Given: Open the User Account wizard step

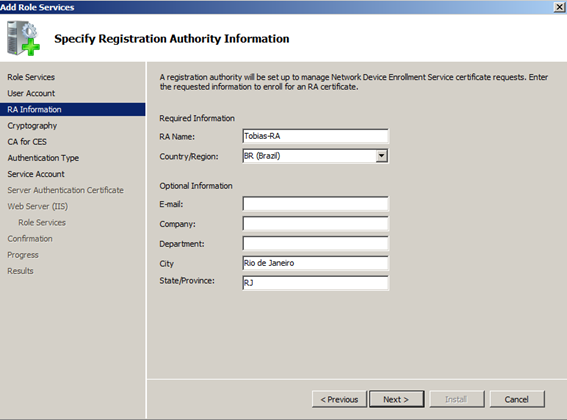Looking at the screenshot, I should click(31, 93).
